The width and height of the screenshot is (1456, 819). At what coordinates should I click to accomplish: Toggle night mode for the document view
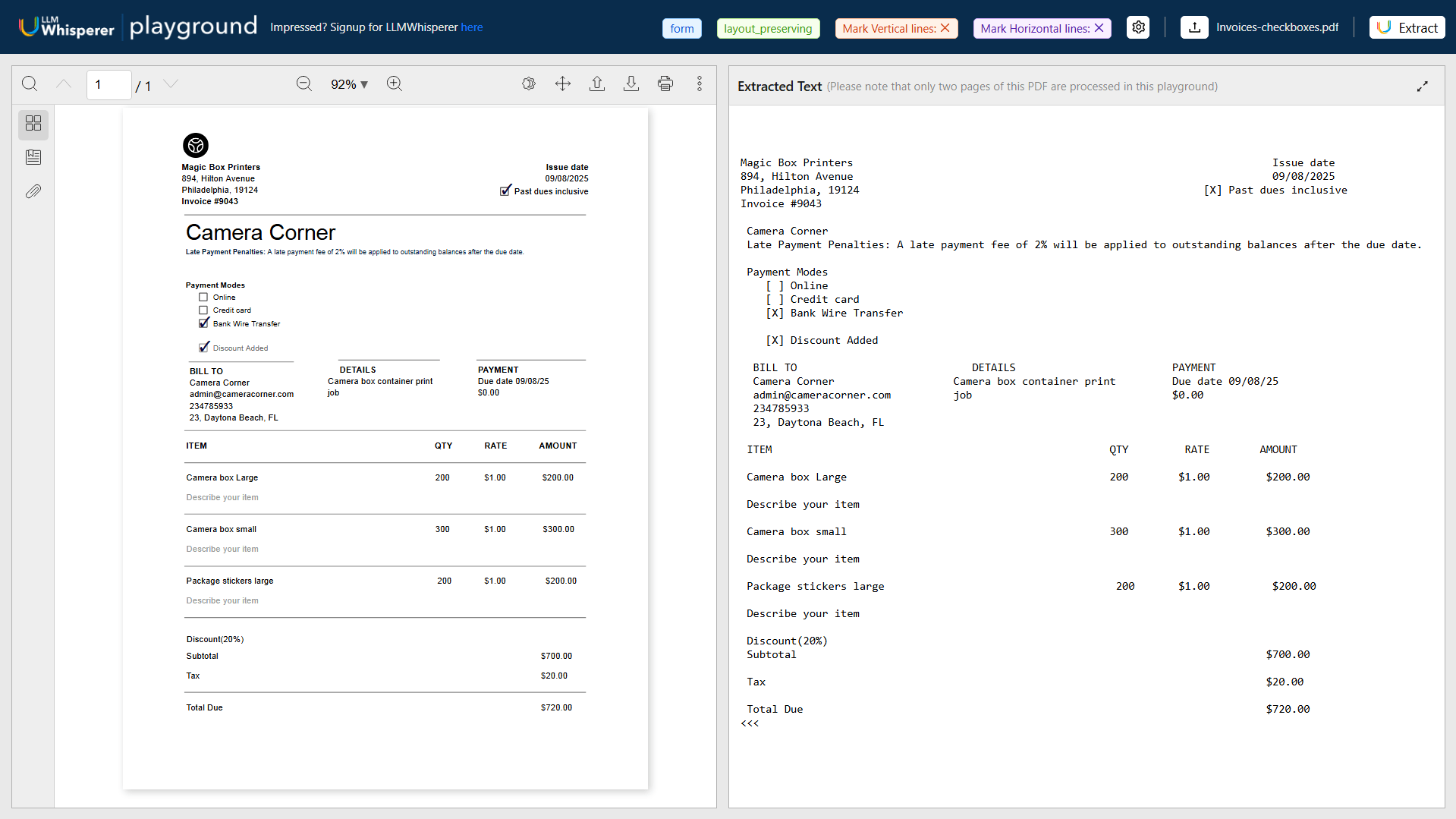point(529,83)
